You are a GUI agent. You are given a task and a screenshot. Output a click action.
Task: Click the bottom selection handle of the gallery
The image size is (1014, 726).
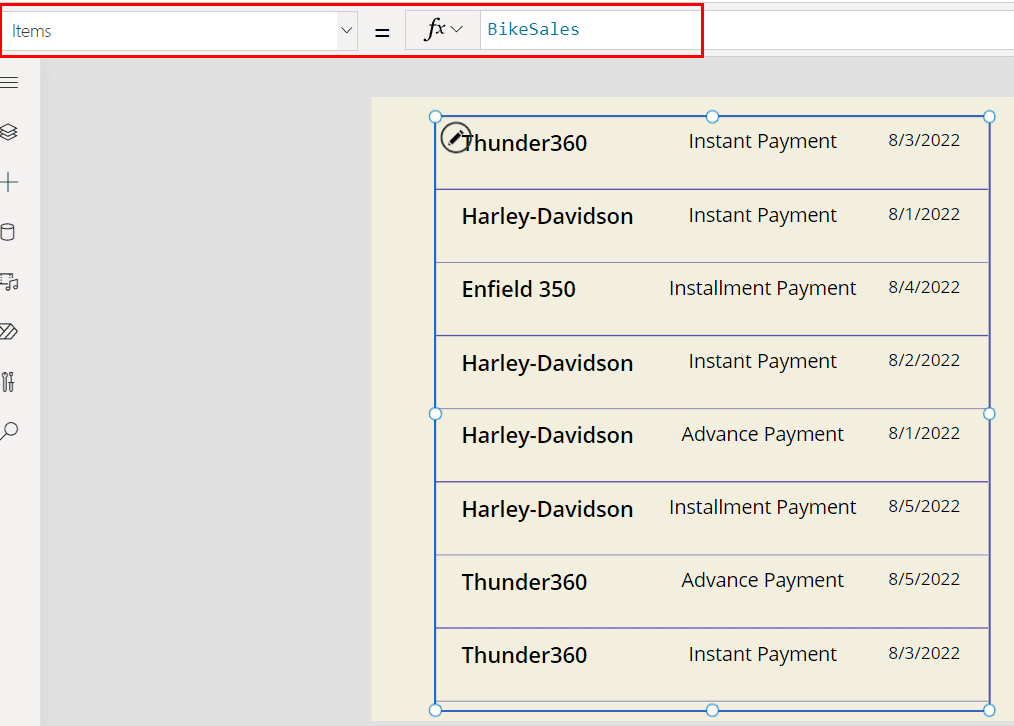(711, 709)
